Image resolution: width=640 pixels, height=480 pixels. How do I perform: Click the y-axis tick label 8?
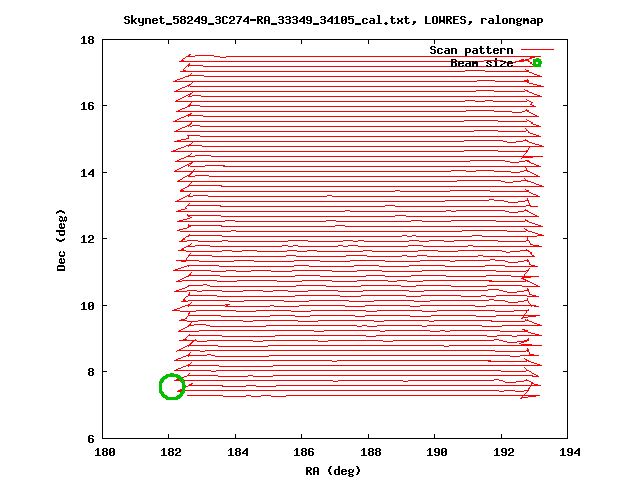[x=91, y=372]
